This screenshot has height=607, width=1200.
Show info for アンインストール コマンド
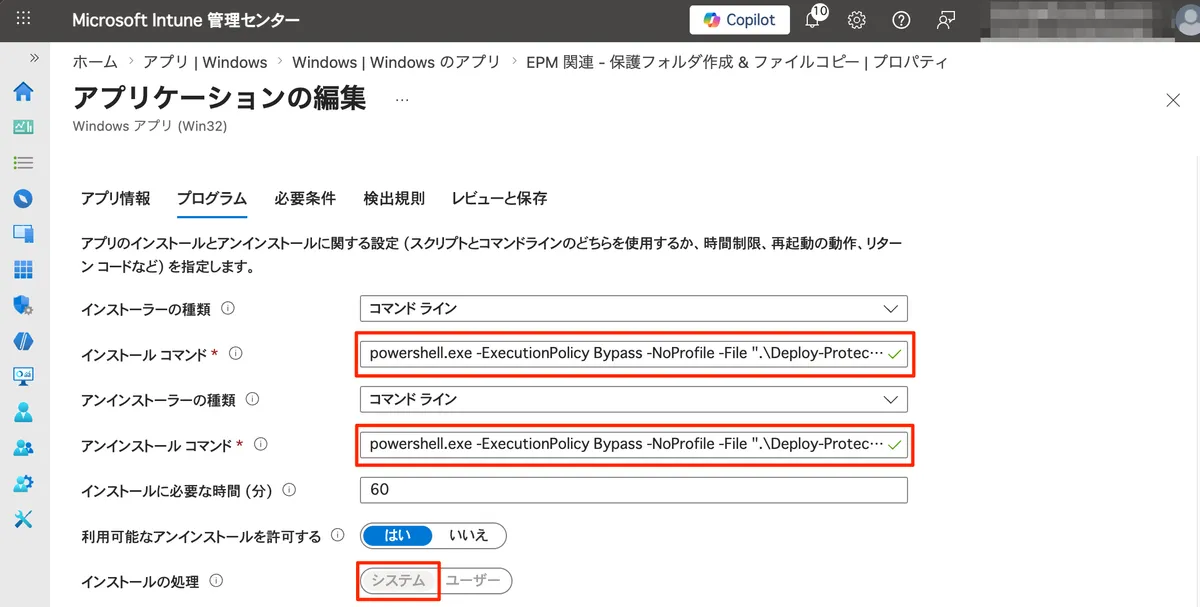click(261, 445)
